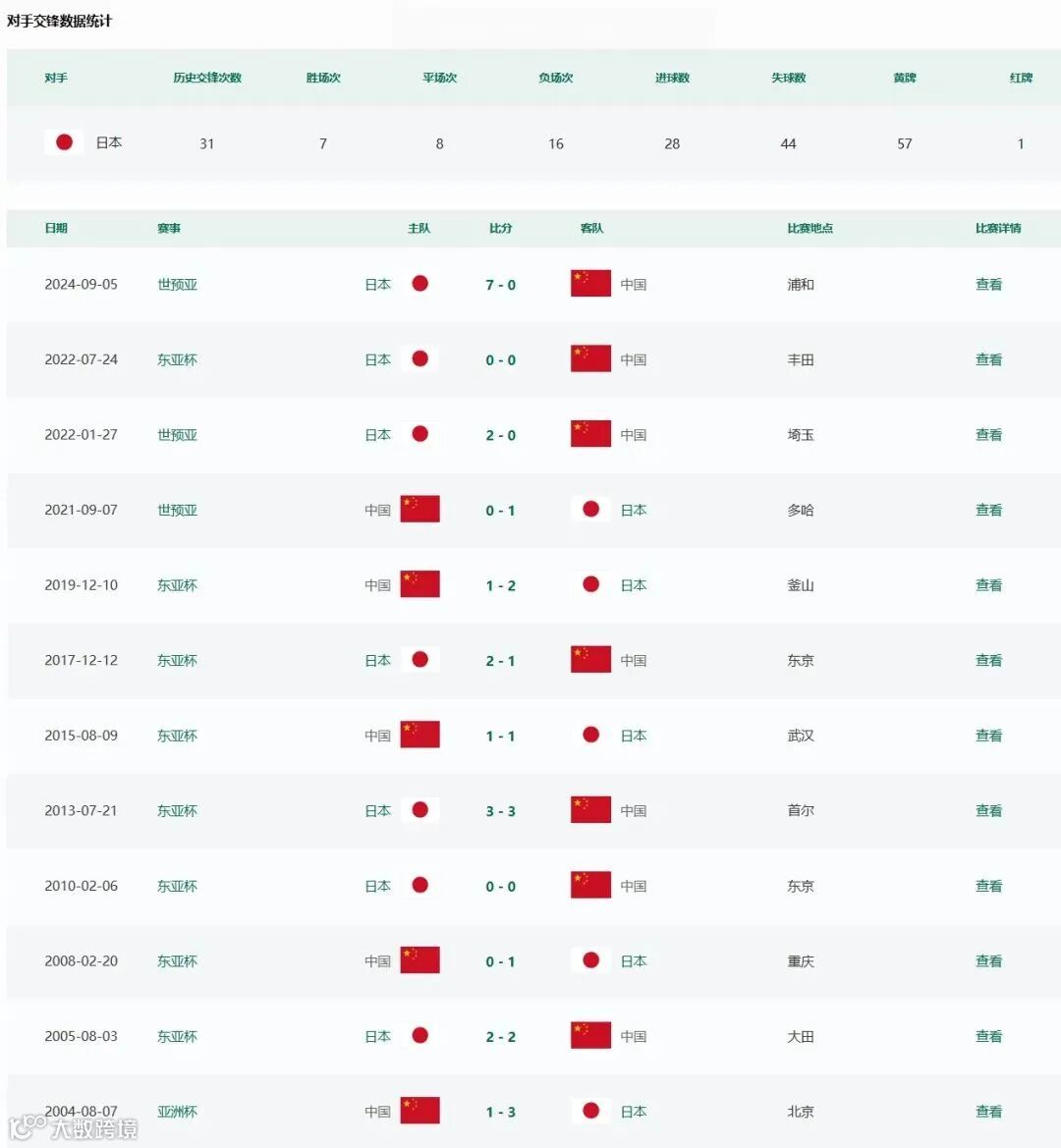The width and height of the screenshot is (1061, 1148).
Task: Click the 红牌 column header
Action: [x=1021, y=78]
